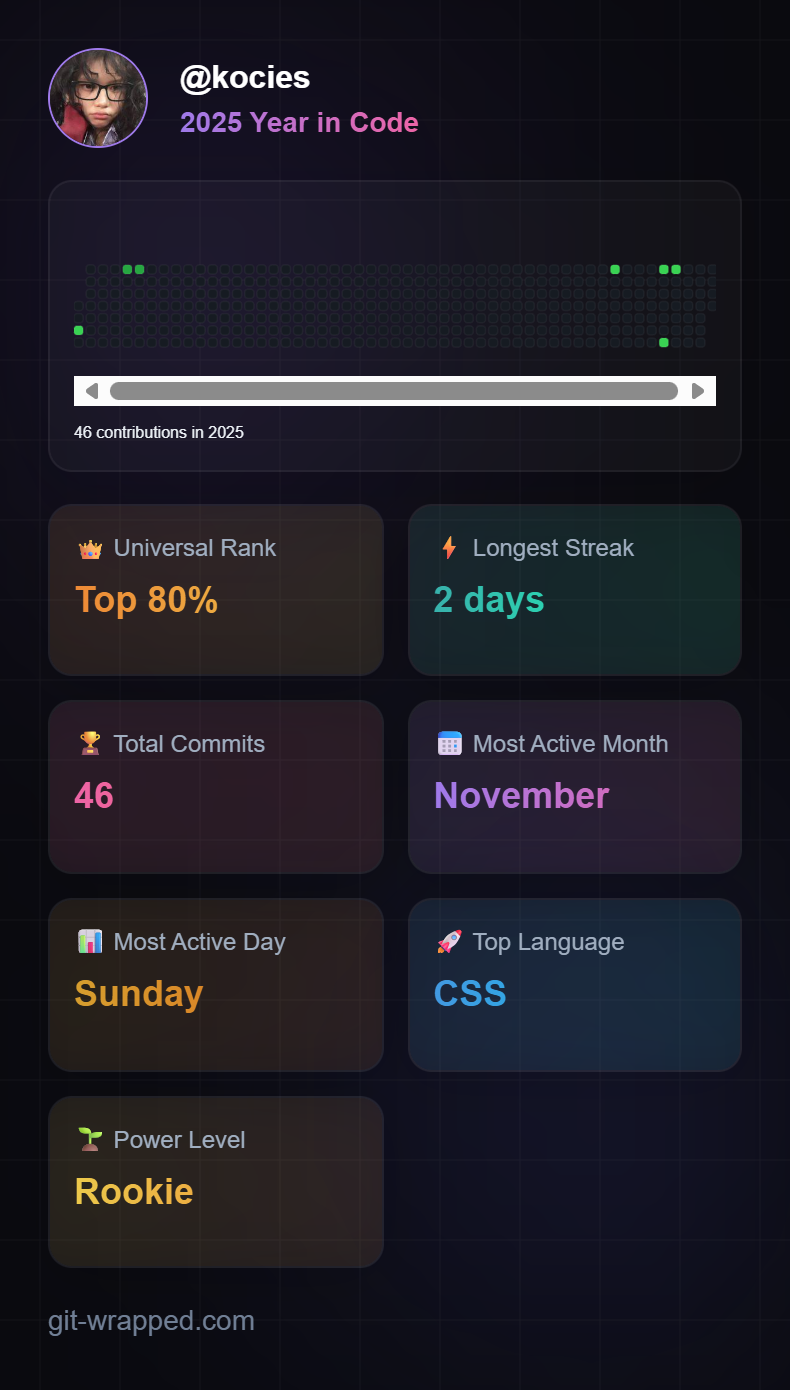Click the left scroll arrow under contribution graph

(x=92, y=391)
